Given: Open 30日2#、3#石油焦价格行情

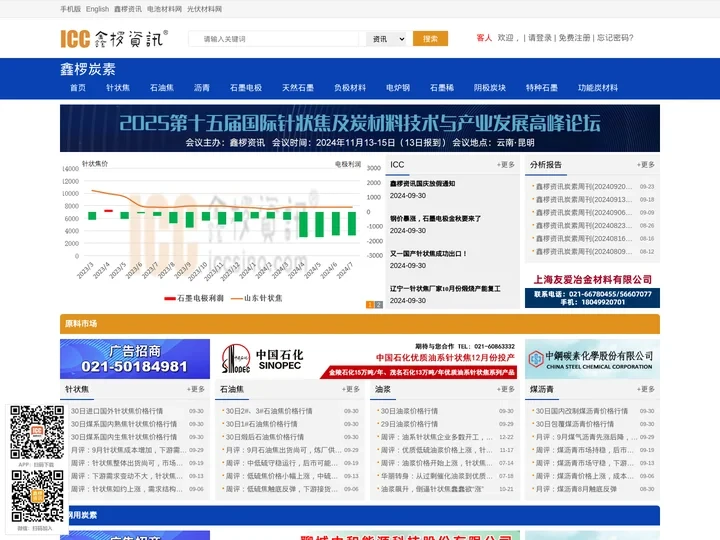Looking at the screenshot, I should [x=269, y=411].
